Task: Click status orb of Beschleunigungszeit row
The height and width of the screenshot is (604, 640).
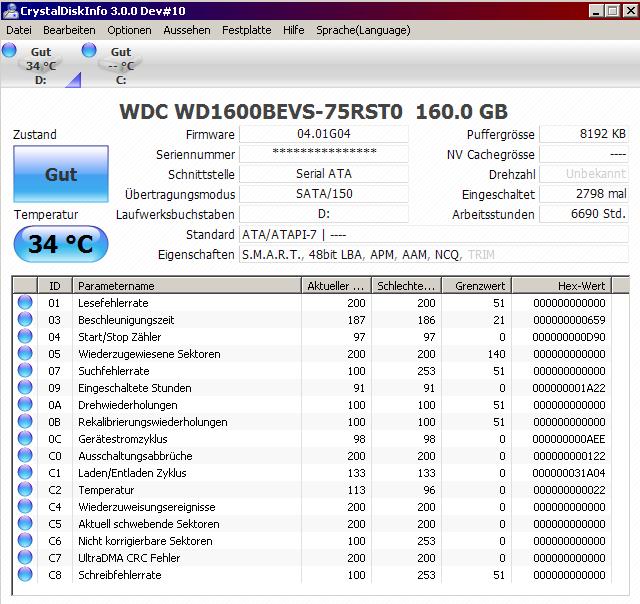Action: pyautogui.click(x=25, y=320)
